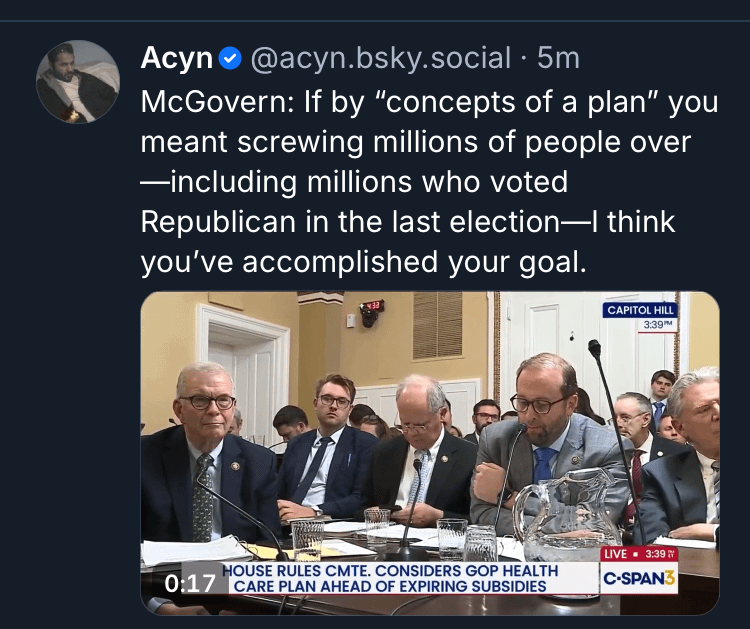Click the CAPITOL HILL location badge
Viewport: 750px width, 629px height.
pyautogui.click(x=641, y=310)
